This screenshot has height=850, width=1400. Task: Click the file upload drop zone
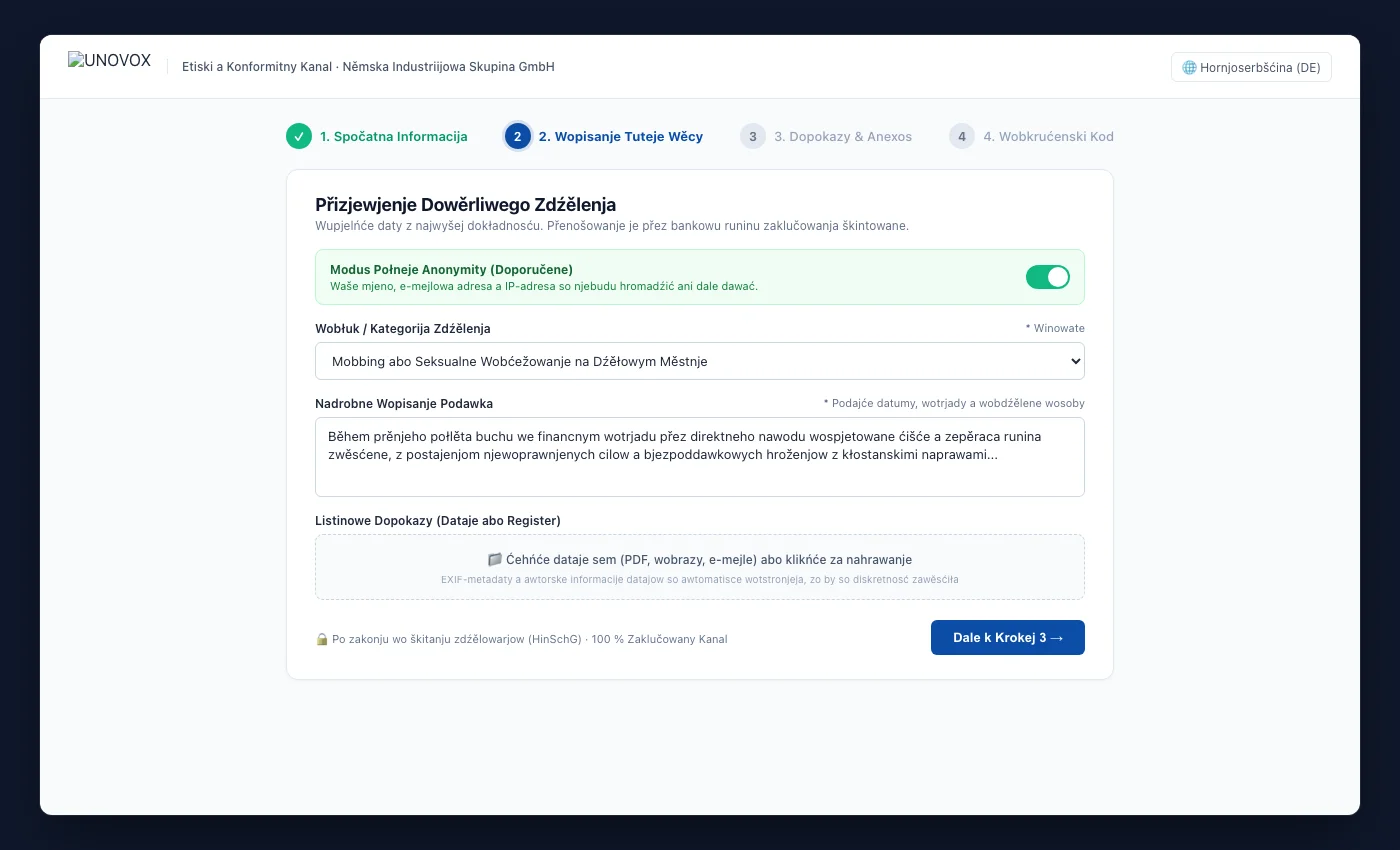point(700,567)
